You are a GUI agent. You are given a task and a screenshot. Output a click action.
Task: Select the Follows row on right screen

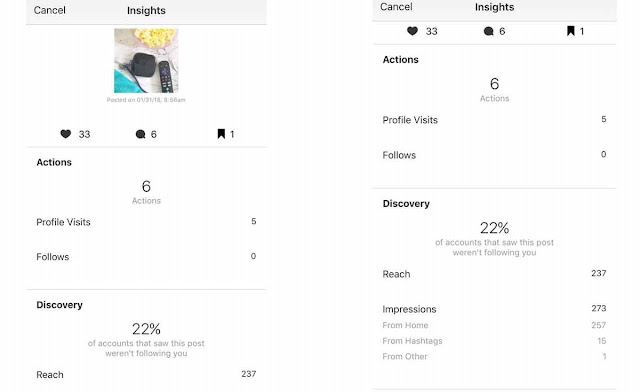[494, 155]
